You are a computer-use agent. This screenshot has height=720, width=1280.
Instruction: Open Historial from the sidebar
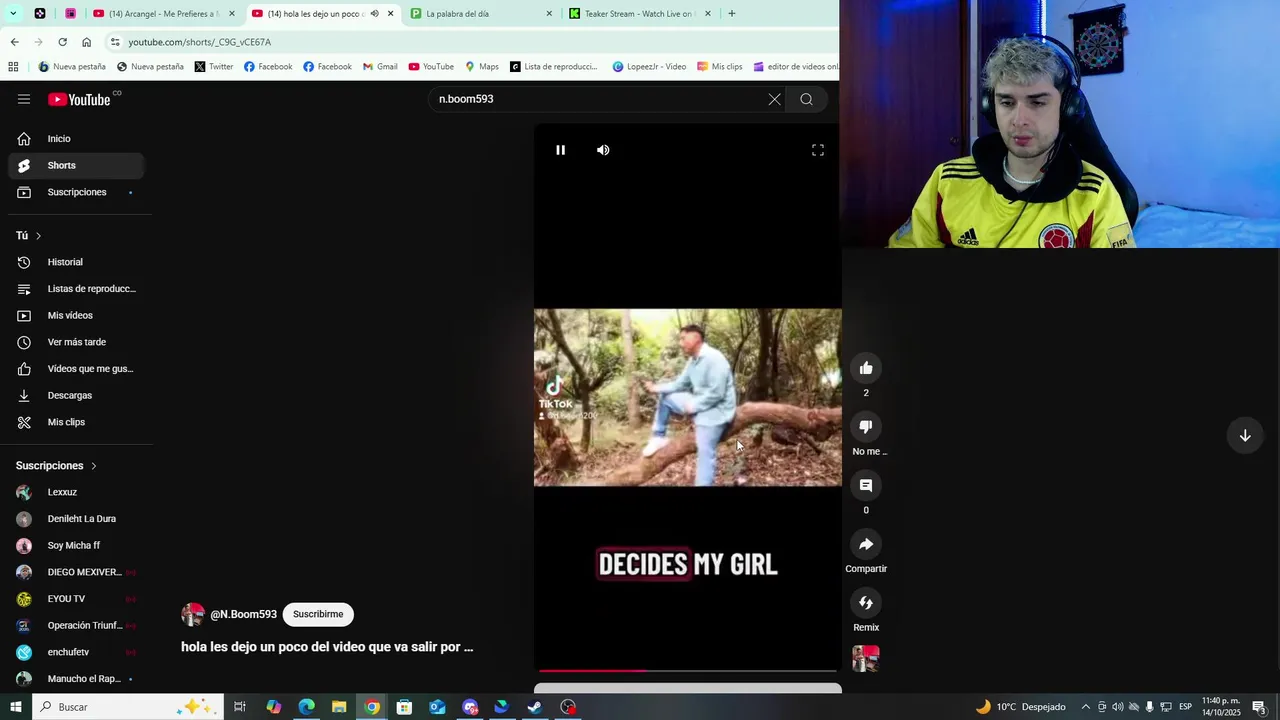click(76, 262)
